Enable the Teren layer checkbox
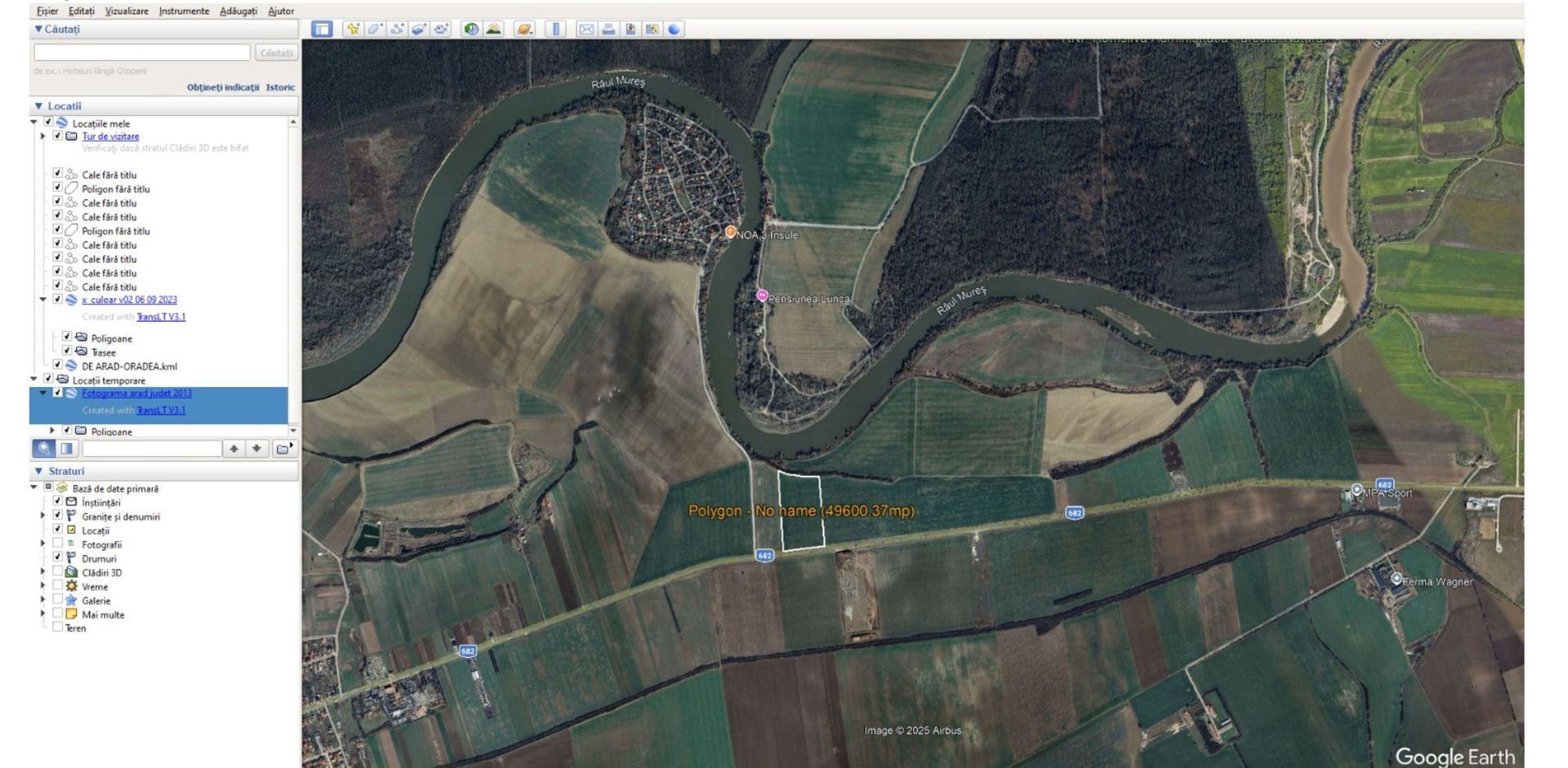 [x=57, y=627]
